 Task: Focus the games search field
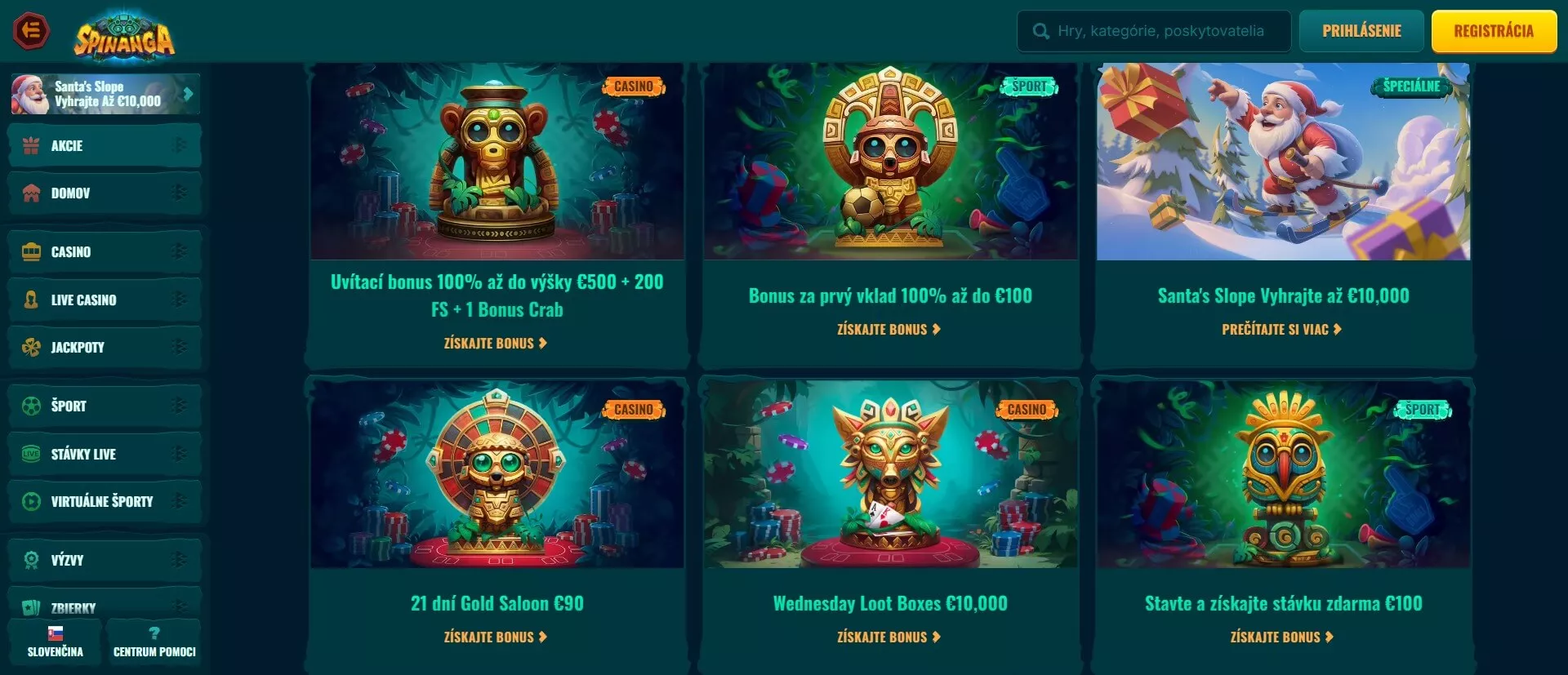[1154, 31]
